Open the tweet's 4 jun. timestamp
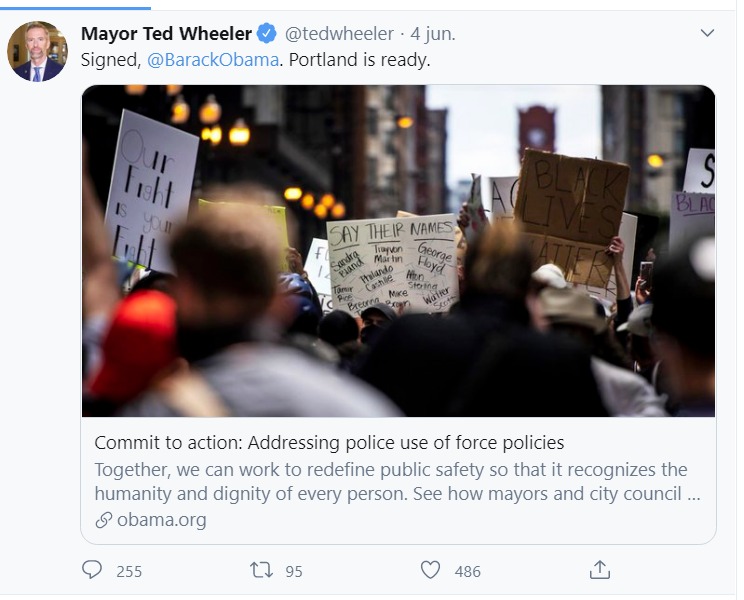The height and width of the screenshot is (600, 744). pos(433,34)
